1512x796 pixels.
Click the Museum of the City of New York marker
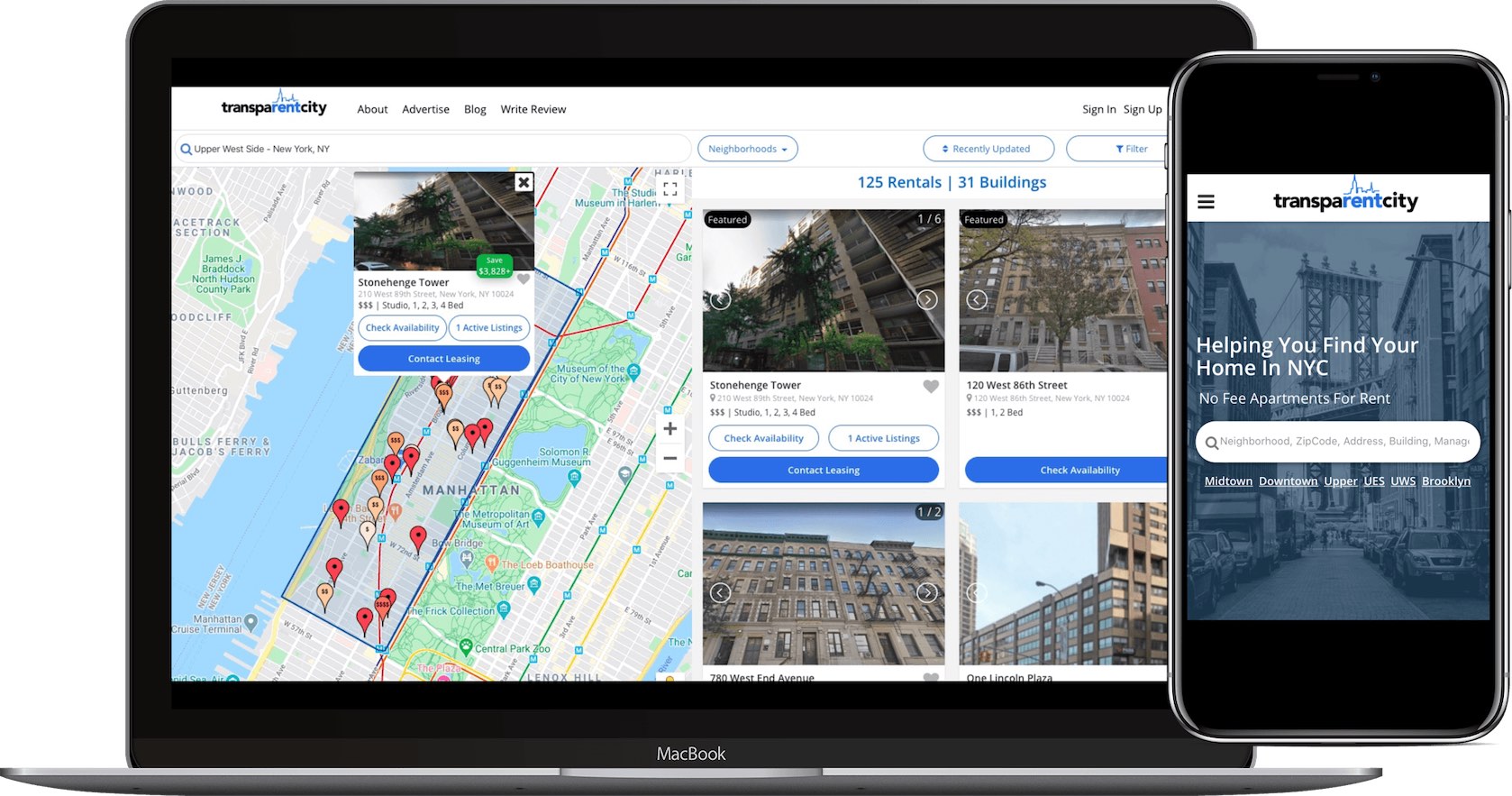pos(633,371)
